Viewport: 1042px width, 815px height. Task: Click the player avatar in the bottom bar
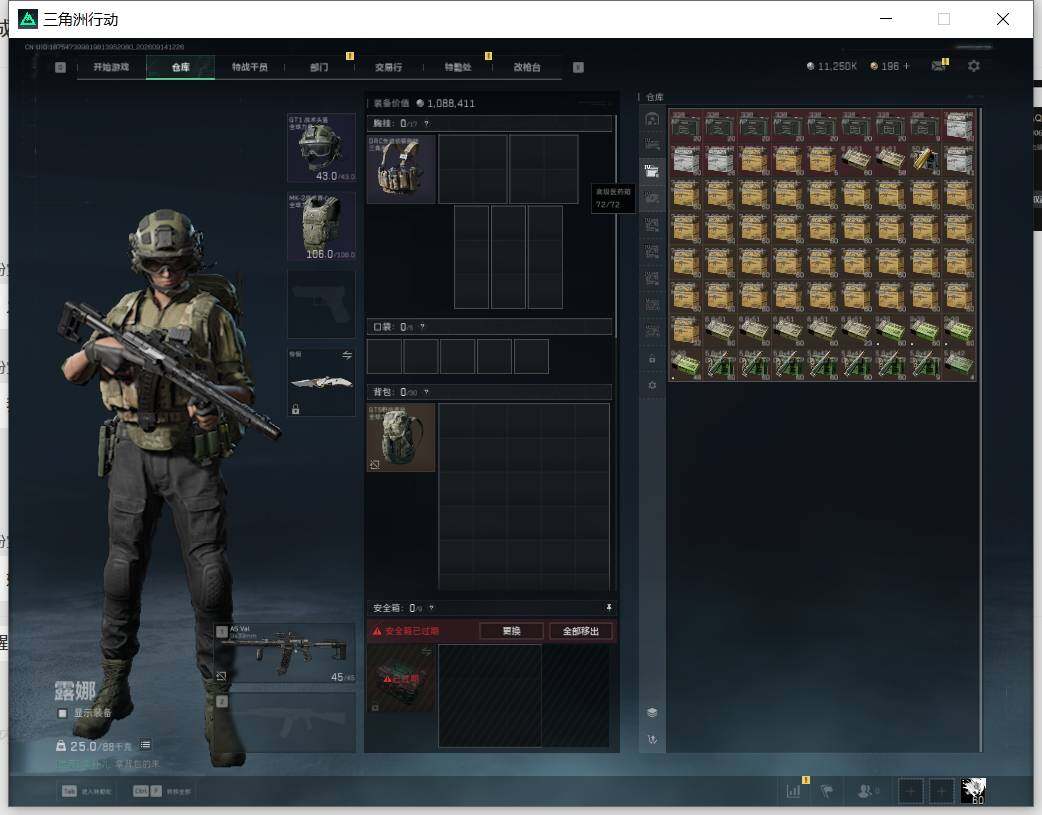[974, 791]
